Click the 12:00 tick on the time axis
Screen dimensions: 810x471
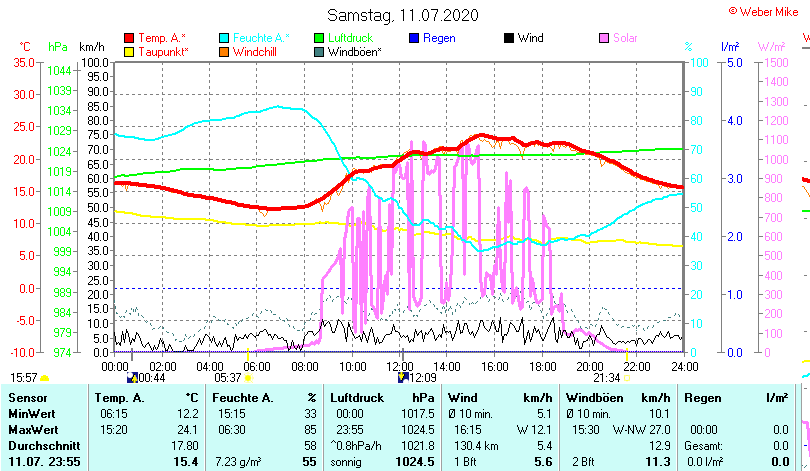399,367
